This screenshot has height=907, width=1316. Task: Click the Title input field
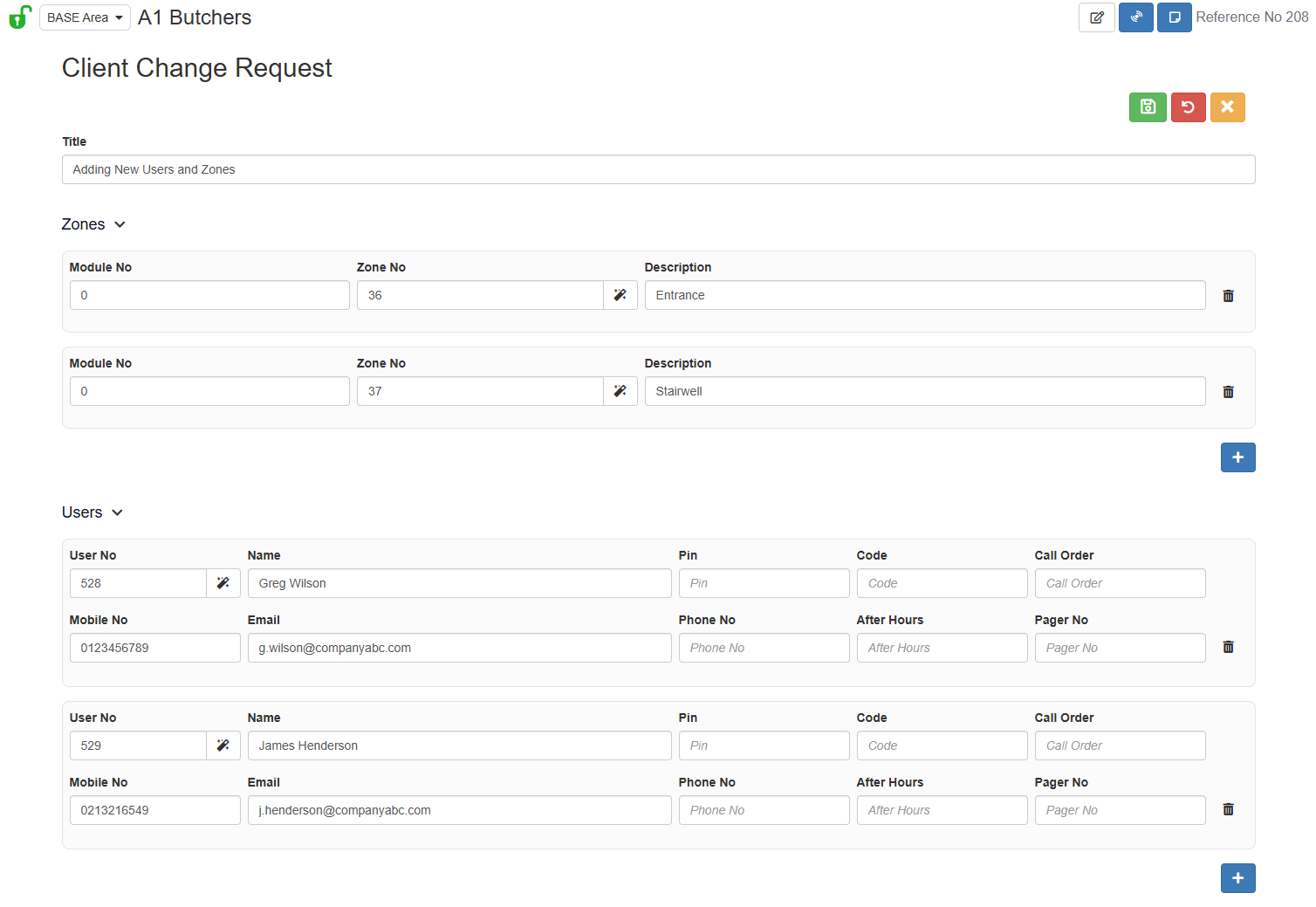[x=658, y=169]
